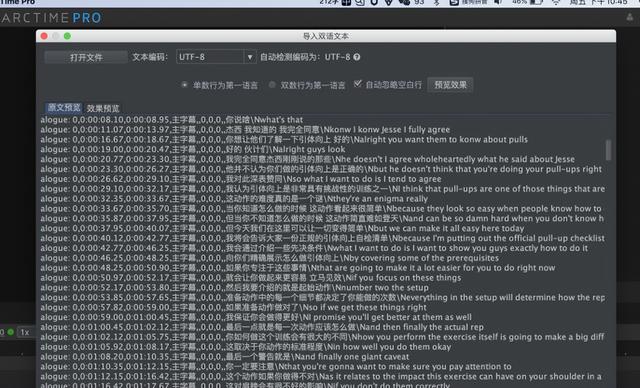
Task: Click the line 'show you guys exactly how to do it'
Action: pyautogui.click(x=314, y=248)
